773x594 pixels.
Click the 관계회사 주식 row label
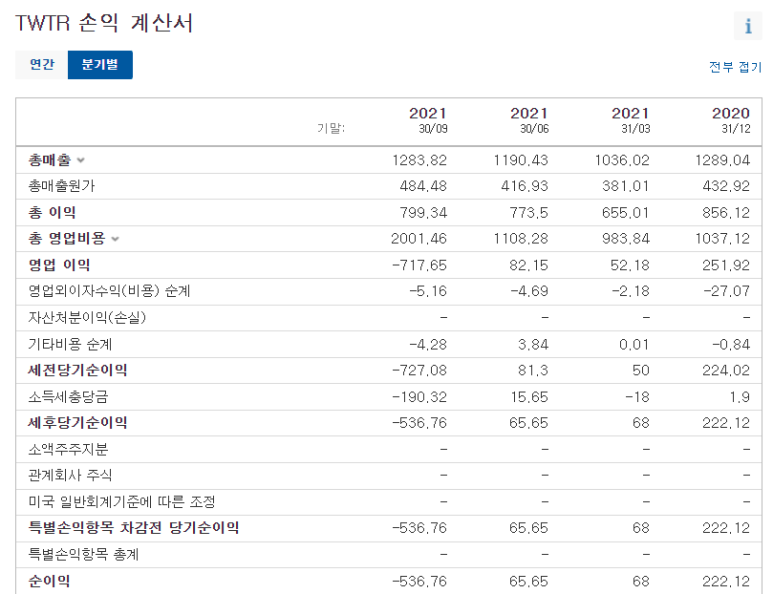click(70, 476)
